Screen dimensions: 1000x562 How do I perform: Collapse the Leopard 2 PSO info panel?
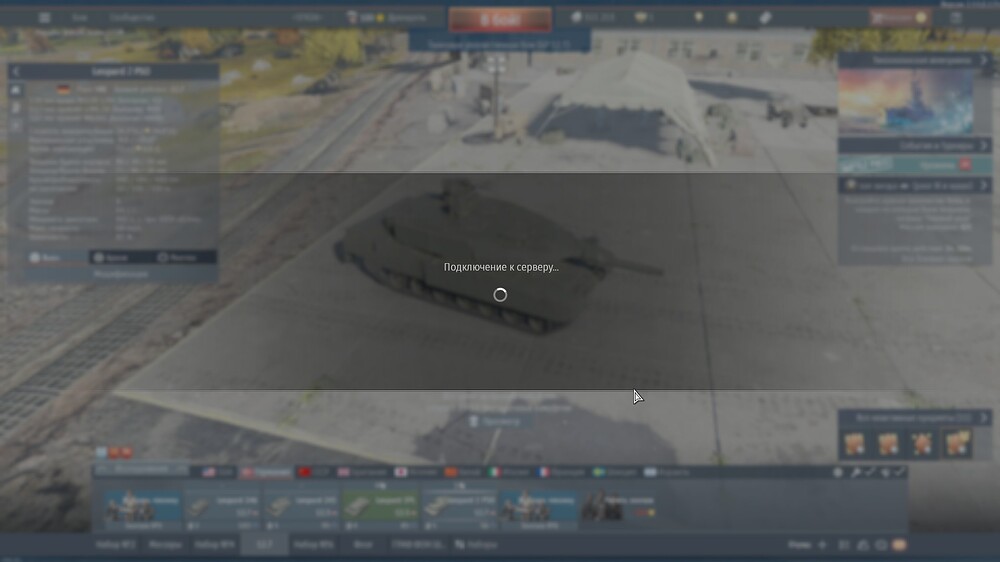coord(16,72)
